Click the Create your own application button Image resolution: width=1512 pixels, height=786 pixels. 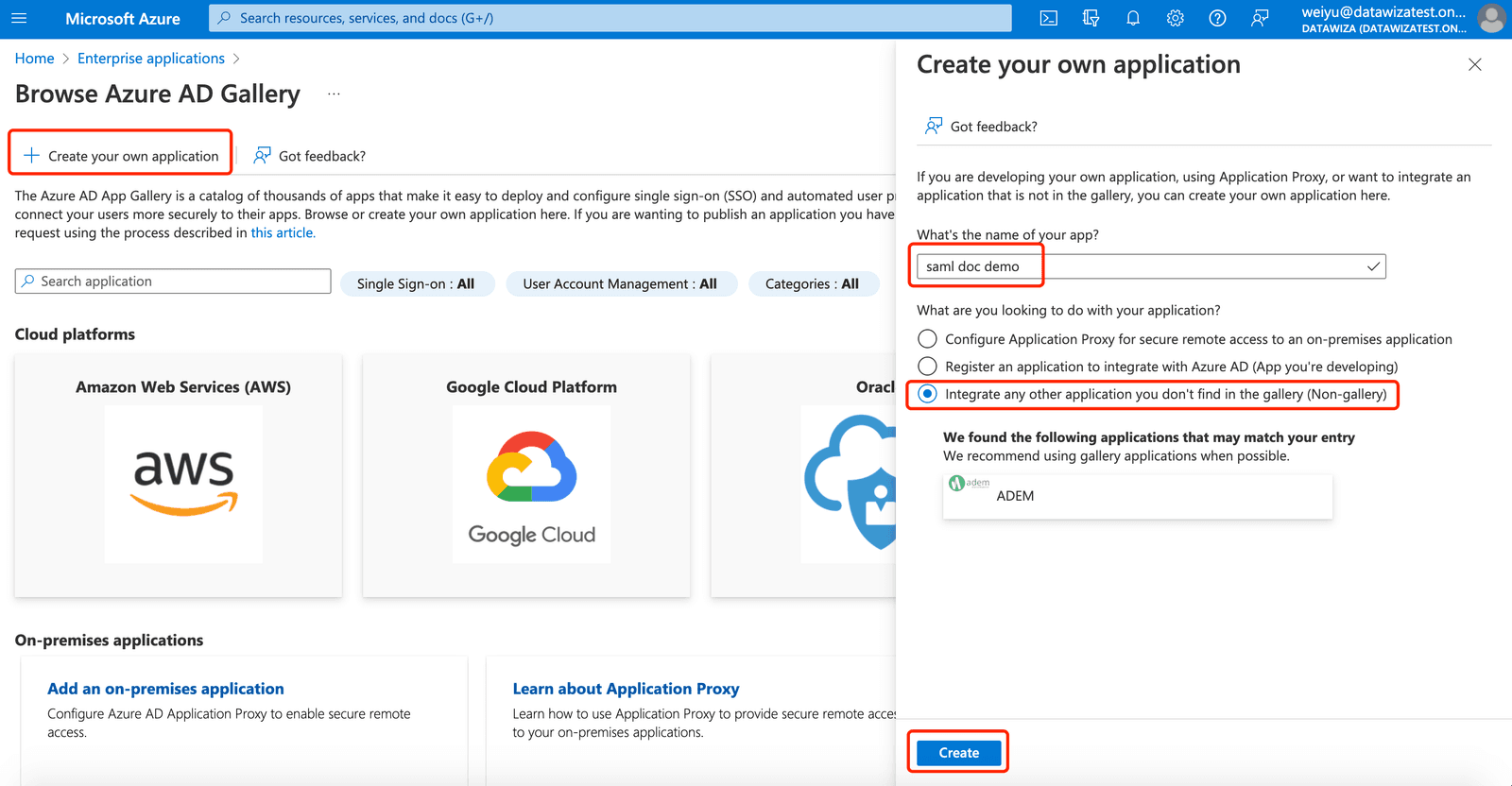tap(121, 156)
